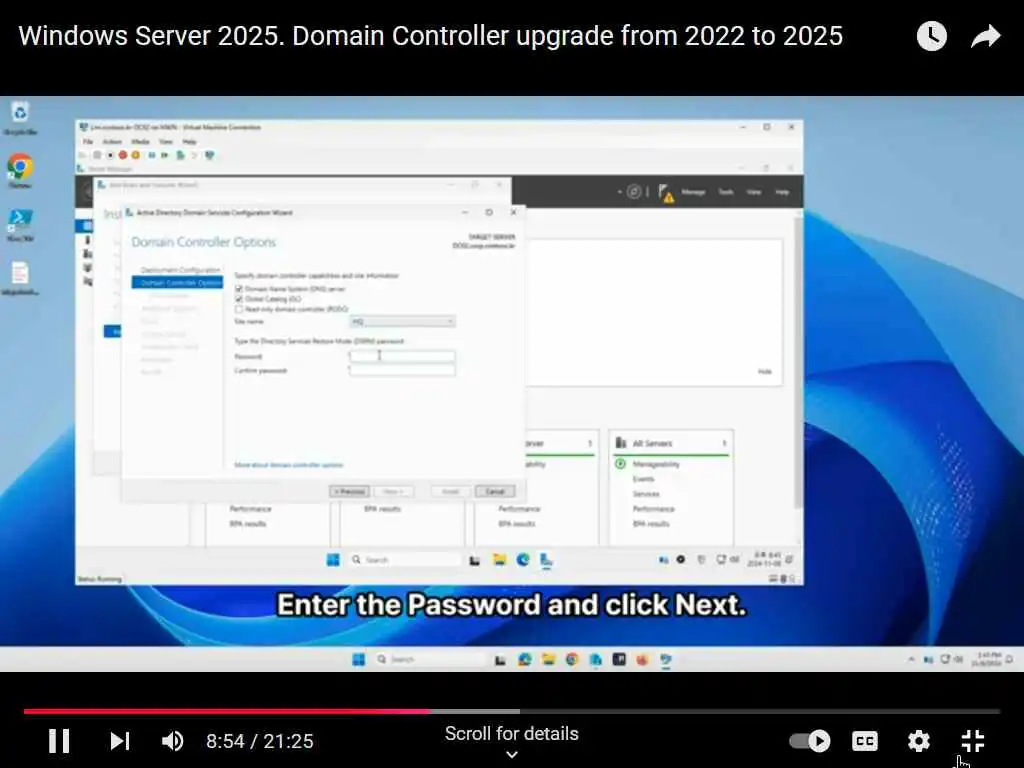This screenshot has height=768, width=1024.
Task: Open File Explorer in host taskbar
Action: [549, 660]
